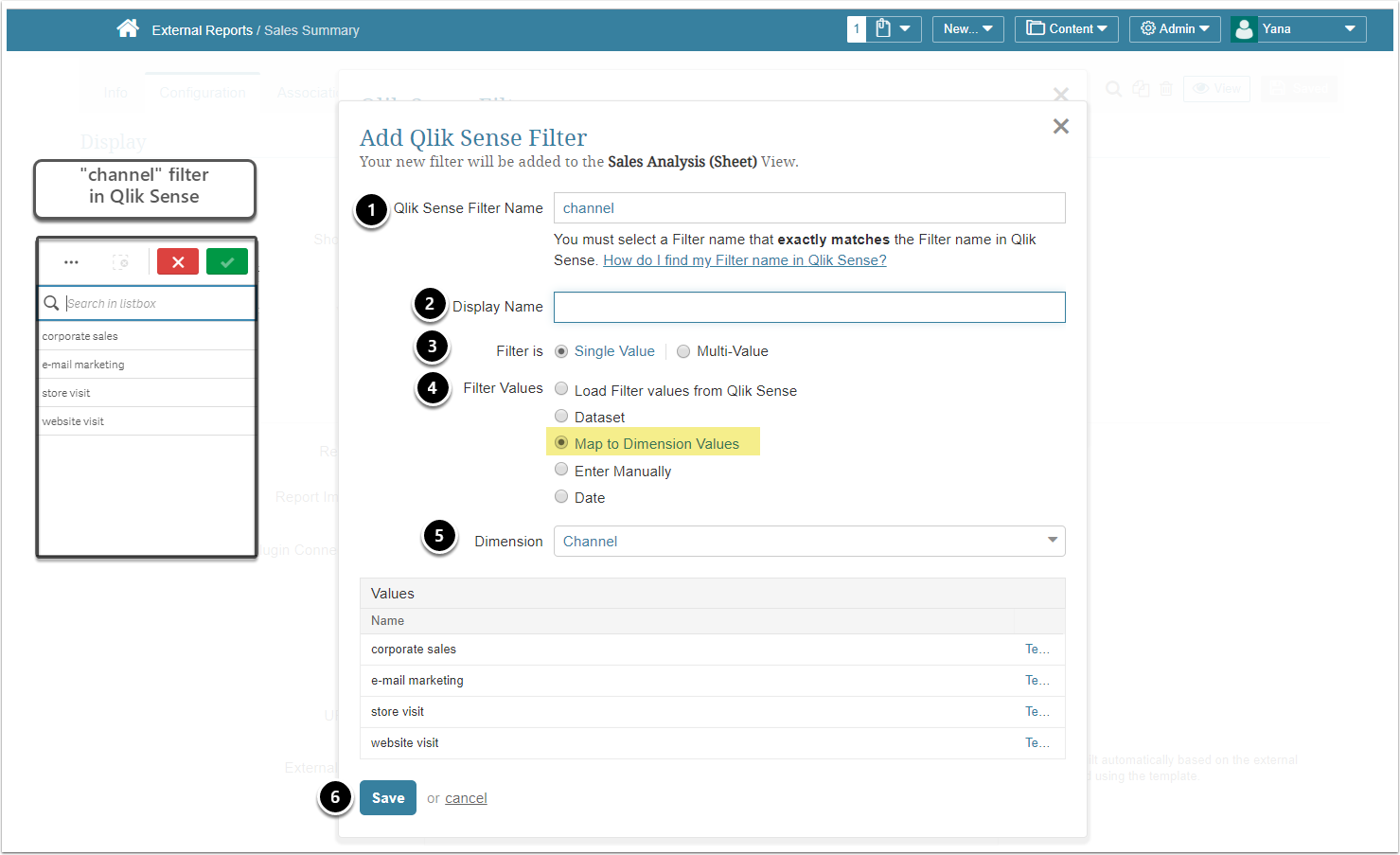This screenshot has height=855, width=1400.
Task: Expand the Dimension dropdown showing Channel
Action: (x=808, y=541)
